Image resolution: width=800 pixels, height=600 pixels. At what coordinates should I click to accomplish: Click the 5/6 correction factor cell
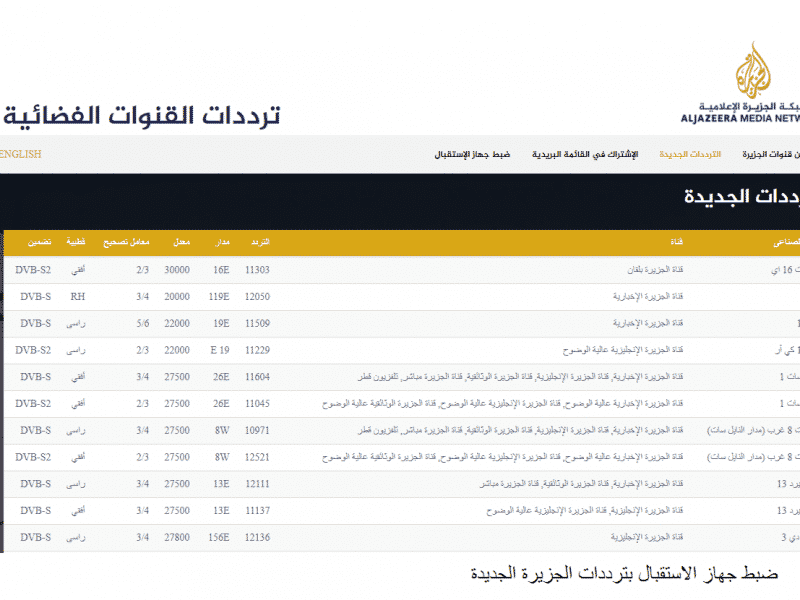(x=143, y=323)
